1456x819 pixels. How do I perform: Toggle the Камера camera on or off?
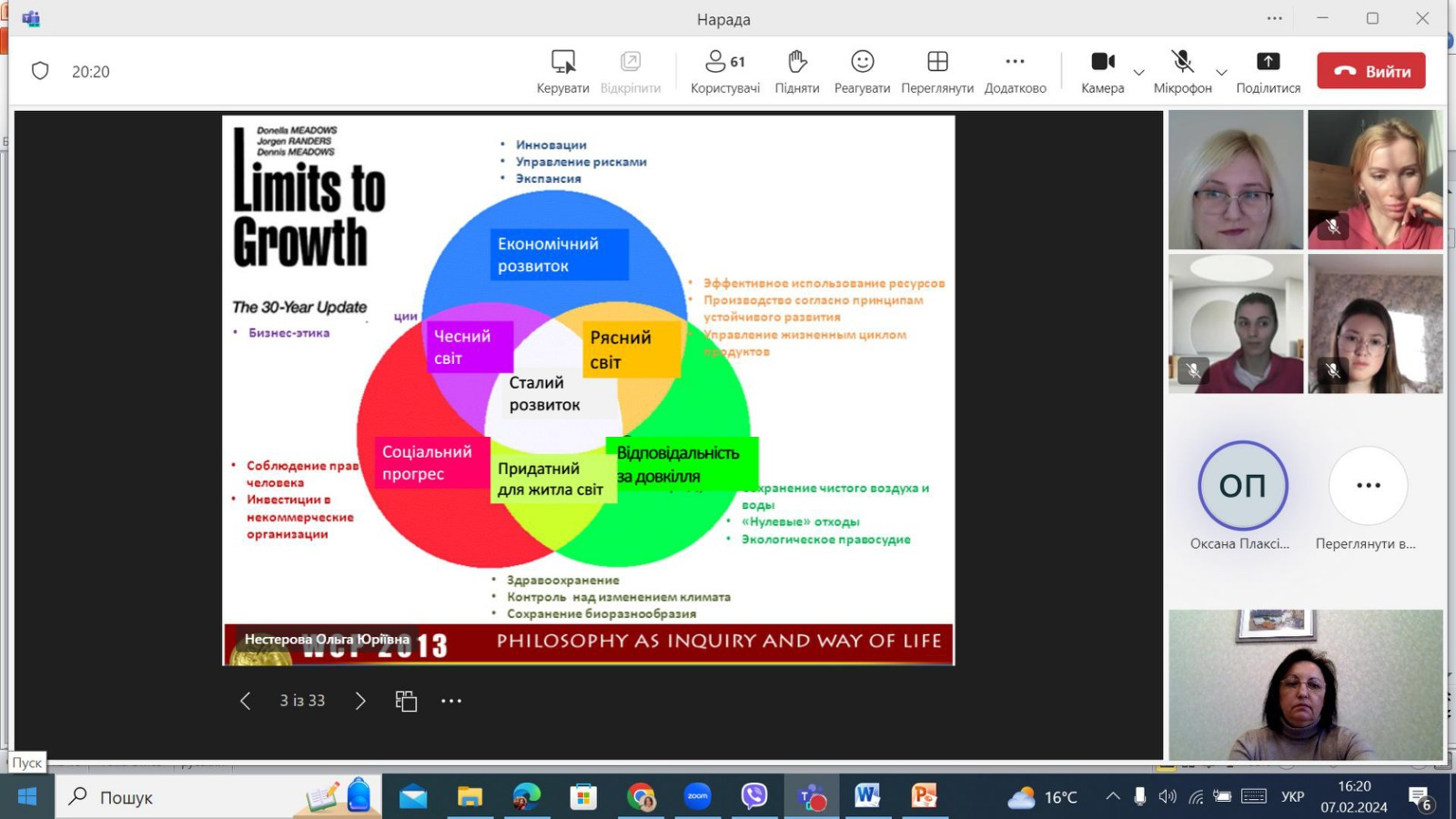(1102, 71)
